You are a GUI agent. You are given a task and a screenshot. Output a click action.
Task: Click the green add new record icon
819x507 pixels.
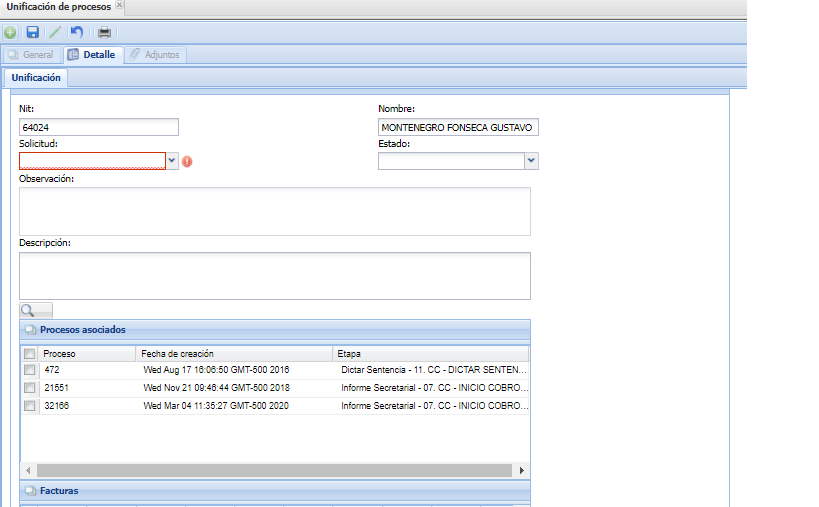[10, 32]
